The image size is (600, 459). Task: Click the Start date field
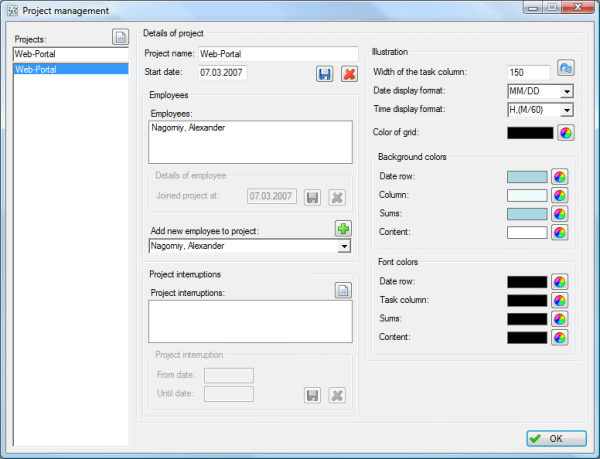click(222, 73)
